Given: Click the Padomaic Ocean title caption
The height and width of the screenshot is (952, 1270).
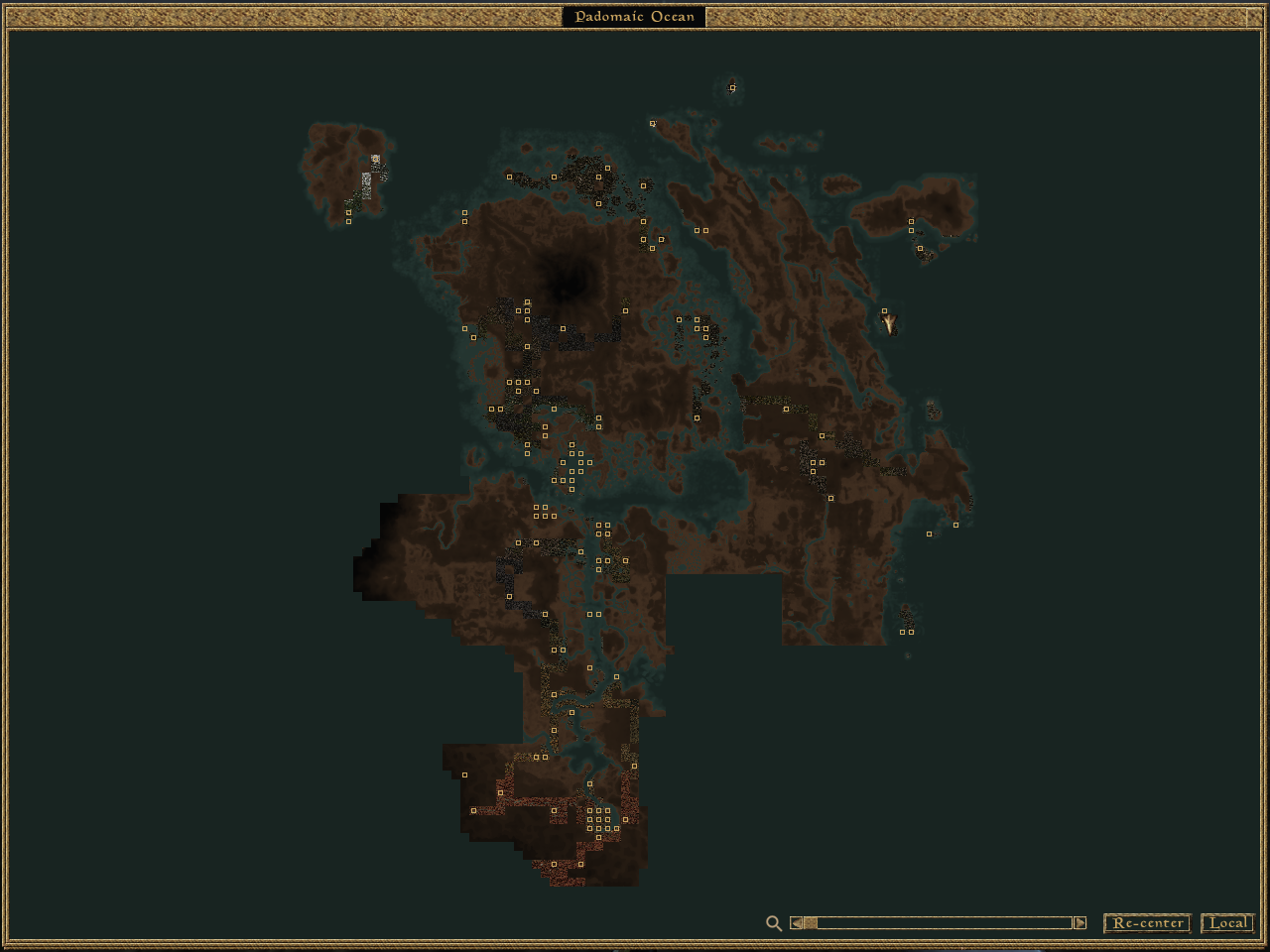Looking at the screenshot, I should click(635, 16).
